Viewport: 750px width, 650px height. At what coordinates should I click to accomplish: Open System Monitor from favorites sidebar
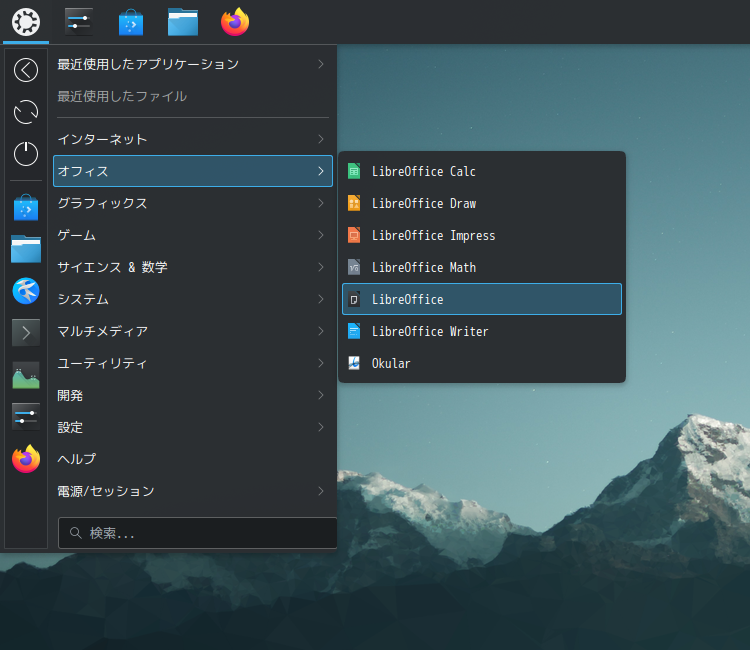click(26, 375)
